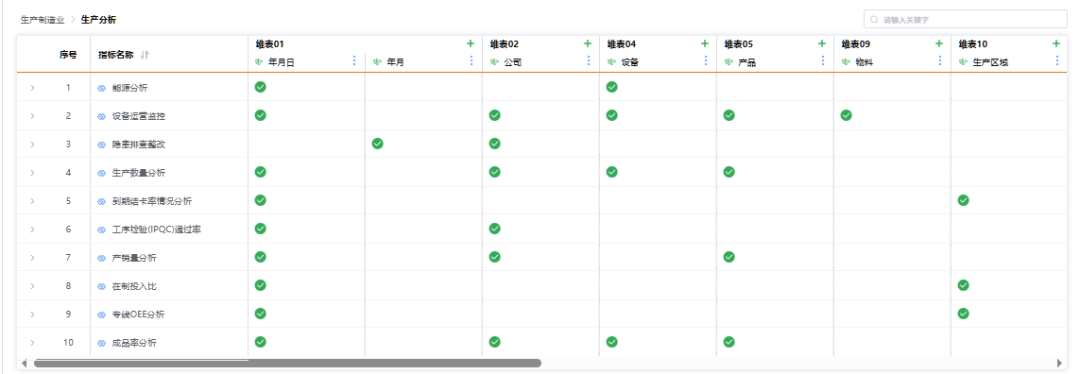The width and height of the screenshot is (1080, 374).
Task: Open the 工序检验(IPQC)通过率 indicator name
Action: (156, 230)
